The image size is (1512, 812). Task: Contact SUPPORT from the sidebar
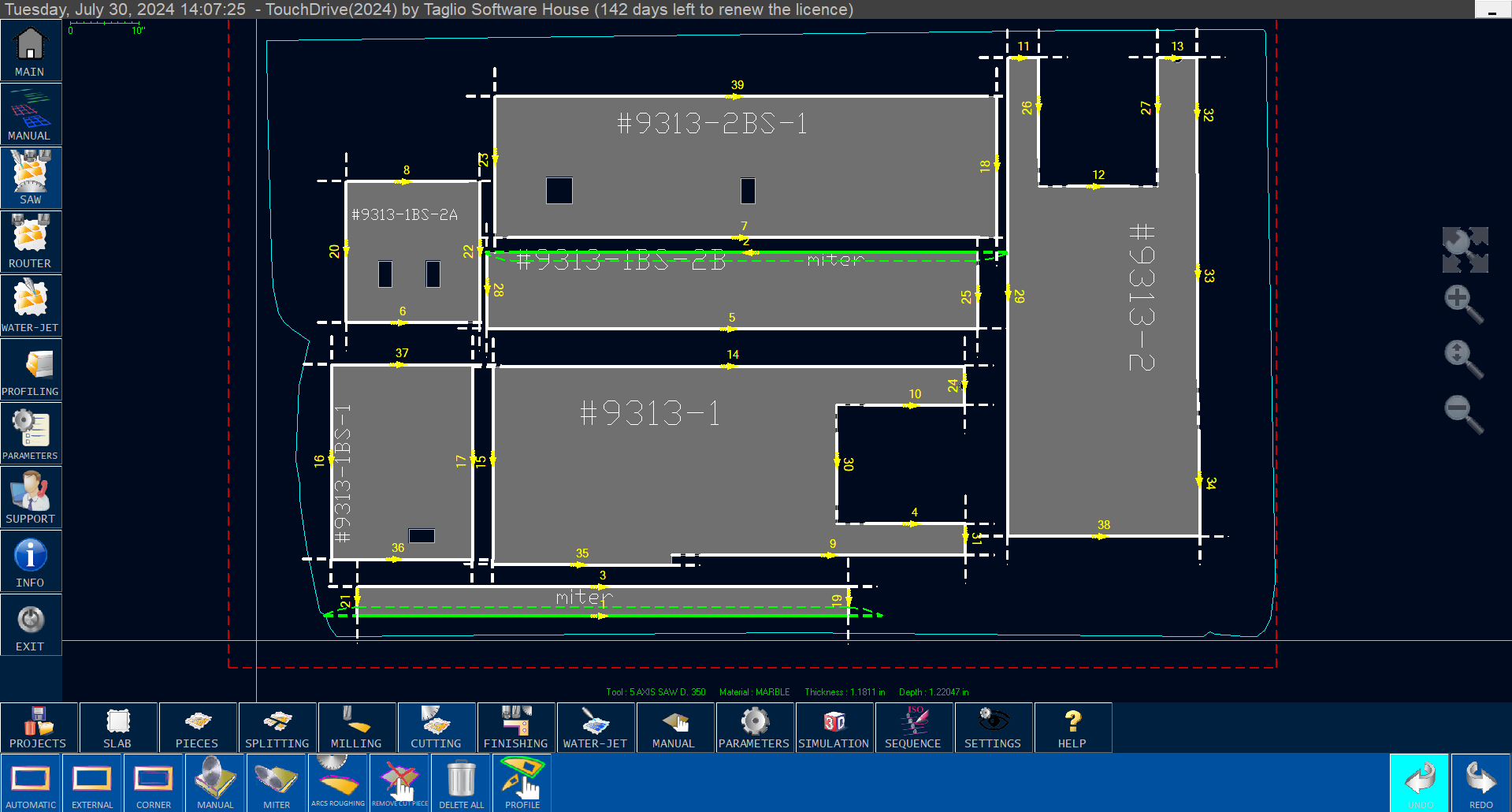click(31, 497)
